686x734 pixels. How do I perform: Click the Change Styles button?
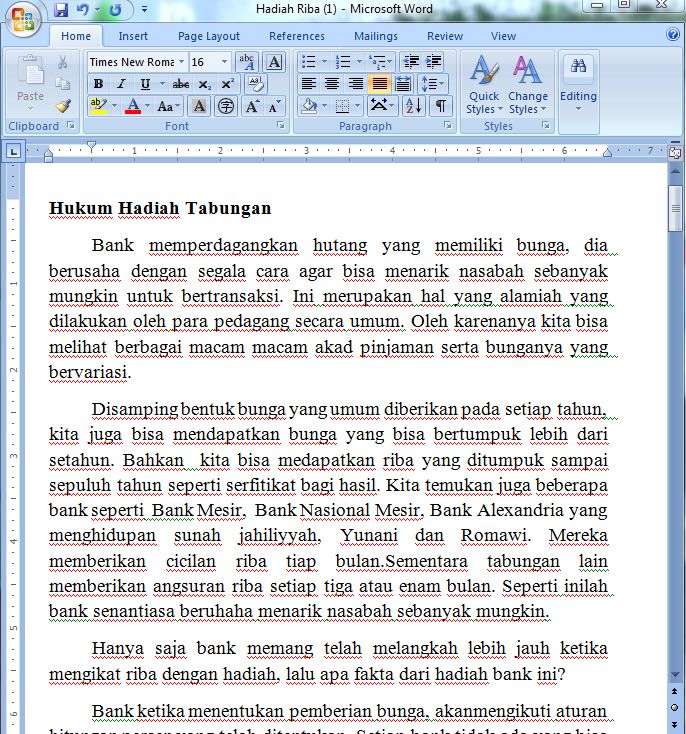527,86
